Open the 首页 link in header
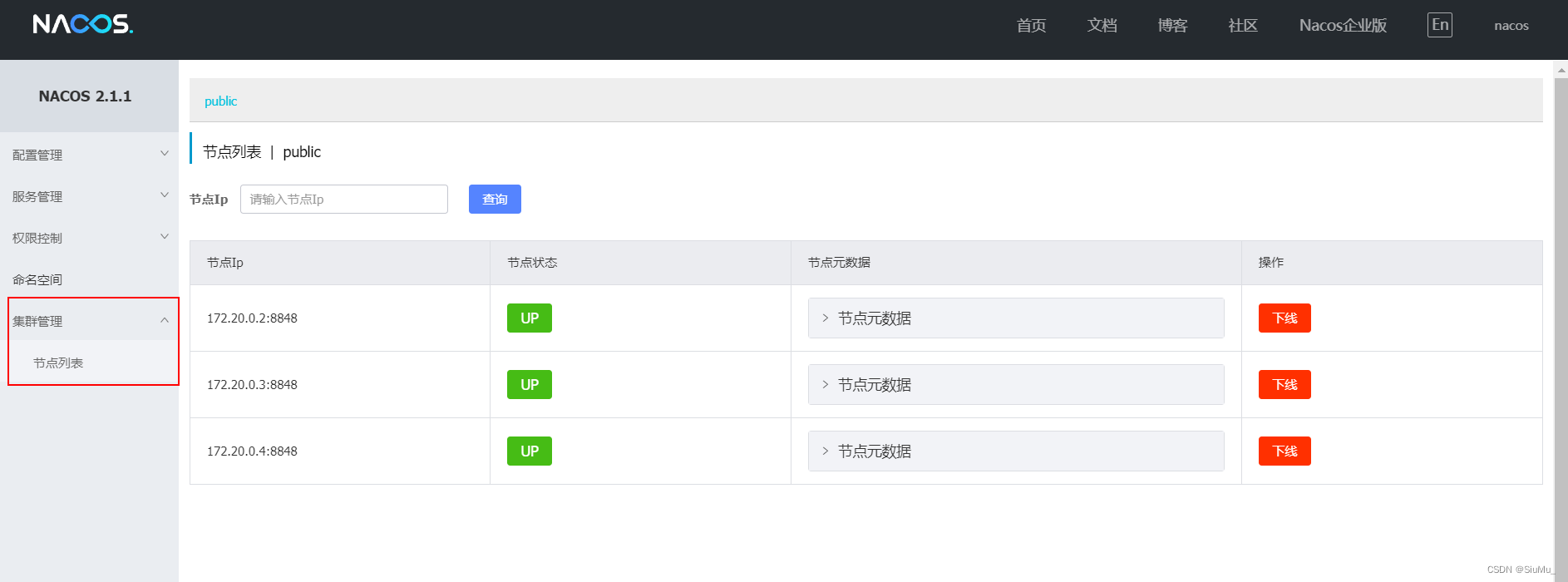This screenshot has height=582, width=1568. (1031, 26)
